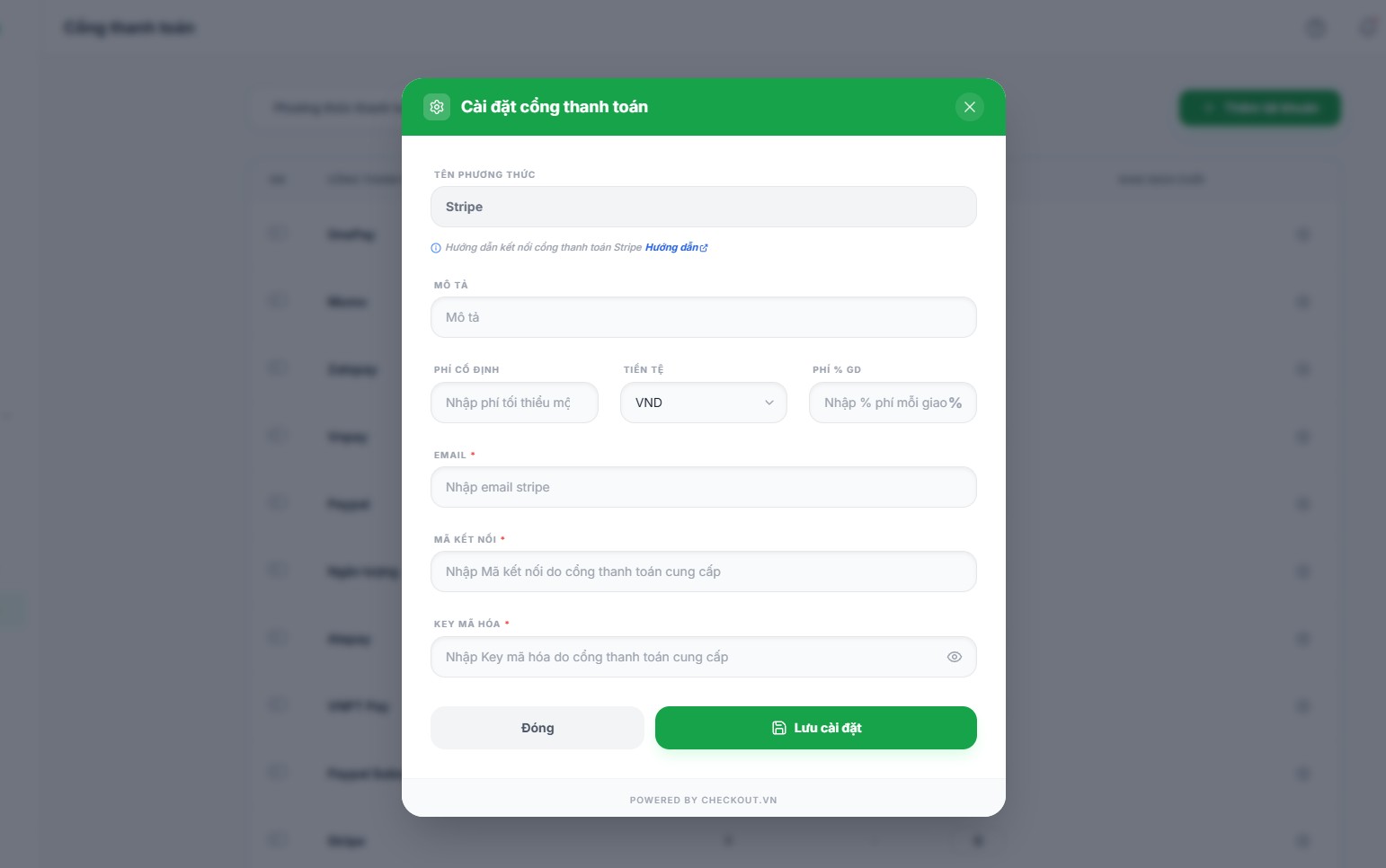Open the Hướng dẫn guide link
This screenshot has width=1386, height=868.
[671, 247]
